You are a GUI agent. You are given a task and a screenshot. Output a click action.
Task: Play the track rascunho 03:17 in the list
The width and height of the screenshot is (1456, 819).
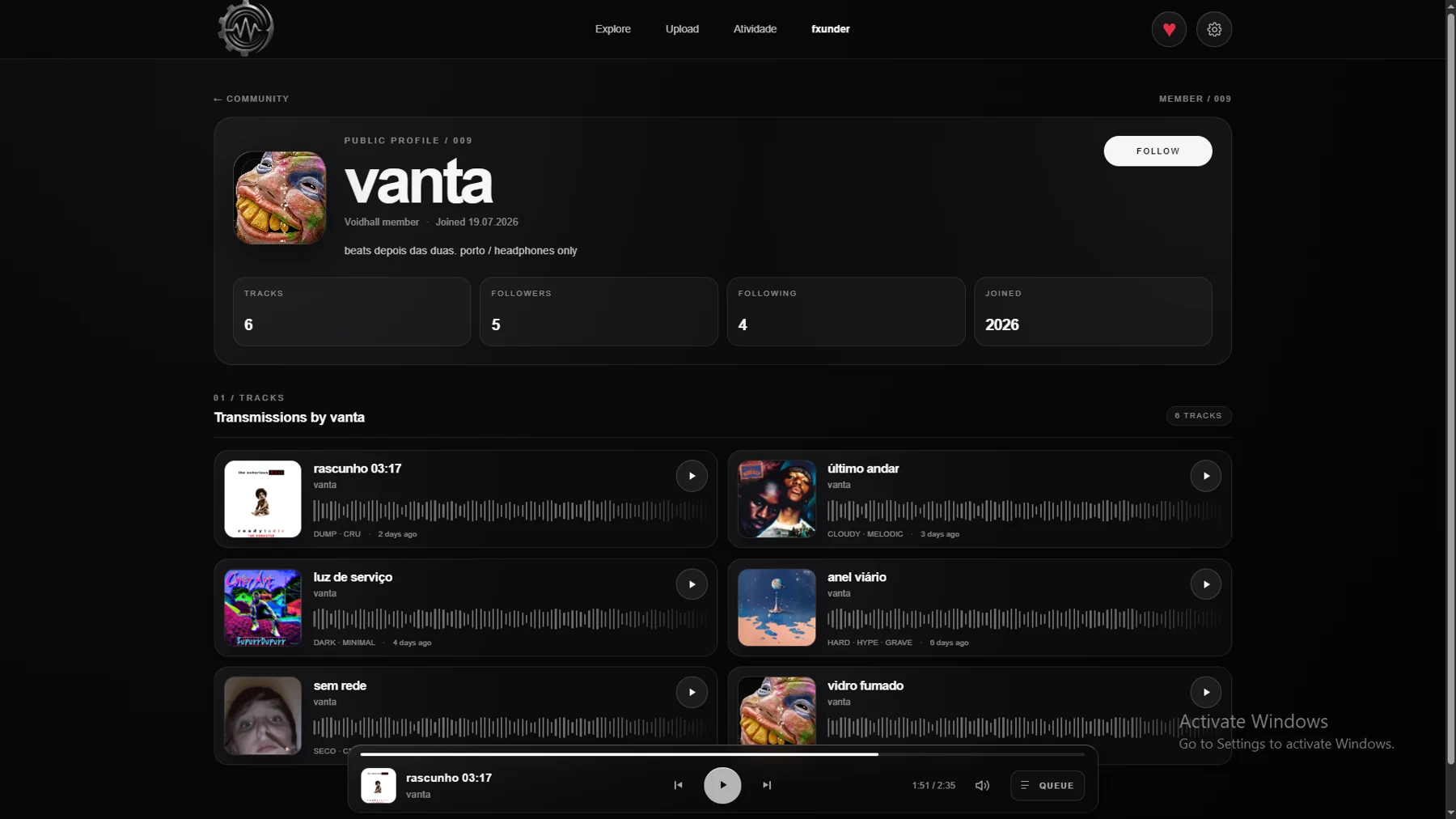click(x=692, y=476)
